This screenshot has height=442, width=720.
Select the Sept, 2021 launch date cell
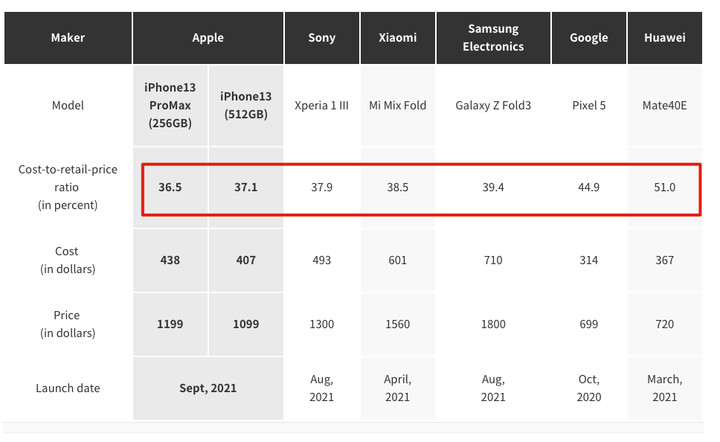(208, 388)
